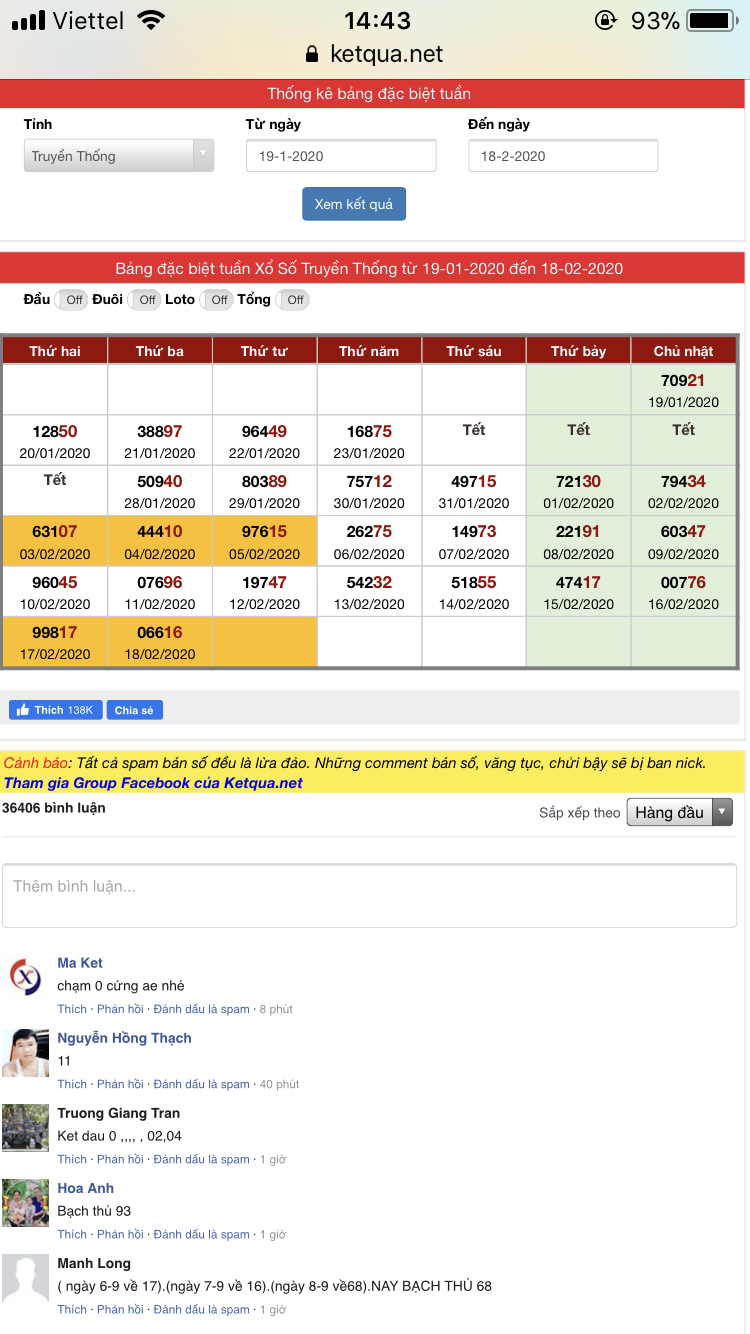Edit the Đến ngày date field
Screen dimensions: 750x1334
(563, 156)
